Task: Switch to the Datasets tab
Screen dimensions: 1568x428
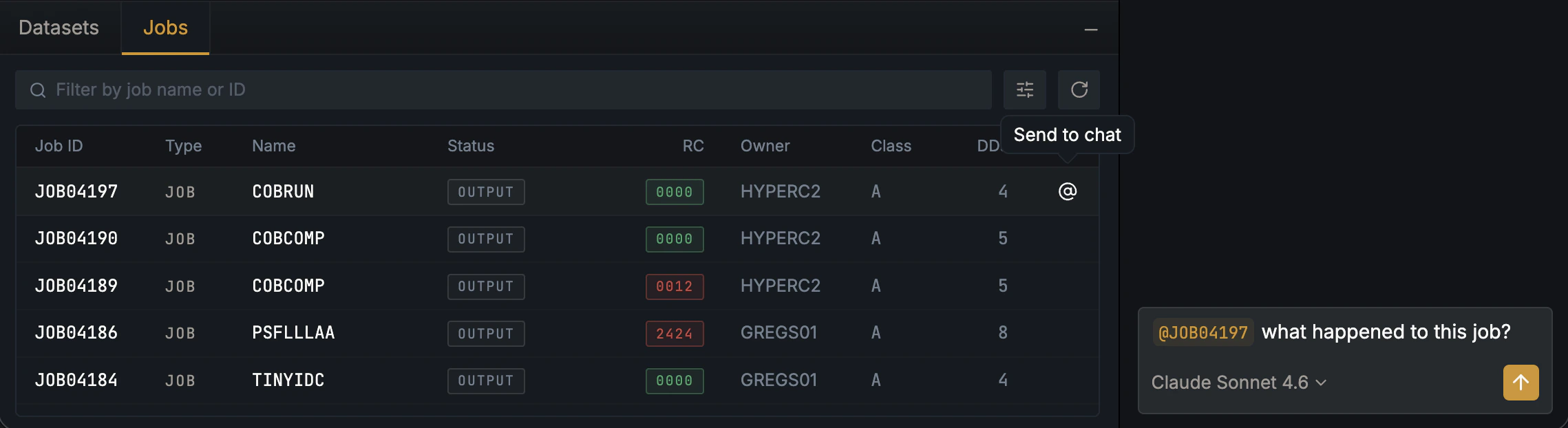Action: click(x=59, y=28)
